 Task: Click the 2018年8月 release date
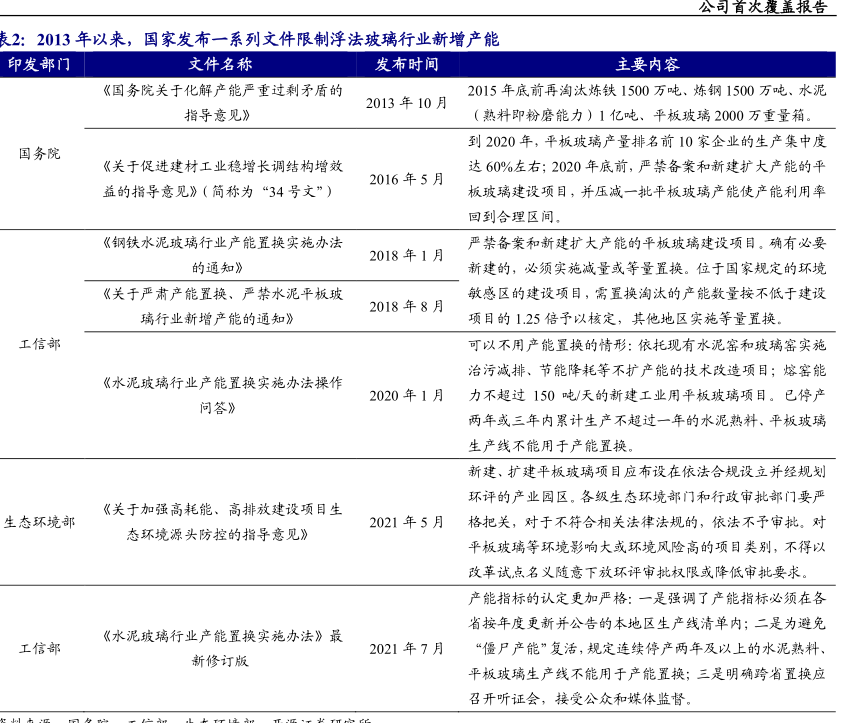pos(406,306)
